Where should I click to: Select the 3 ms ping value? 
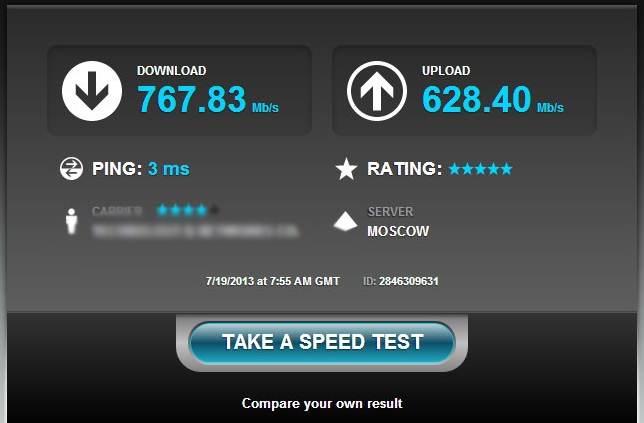[169, 169]
